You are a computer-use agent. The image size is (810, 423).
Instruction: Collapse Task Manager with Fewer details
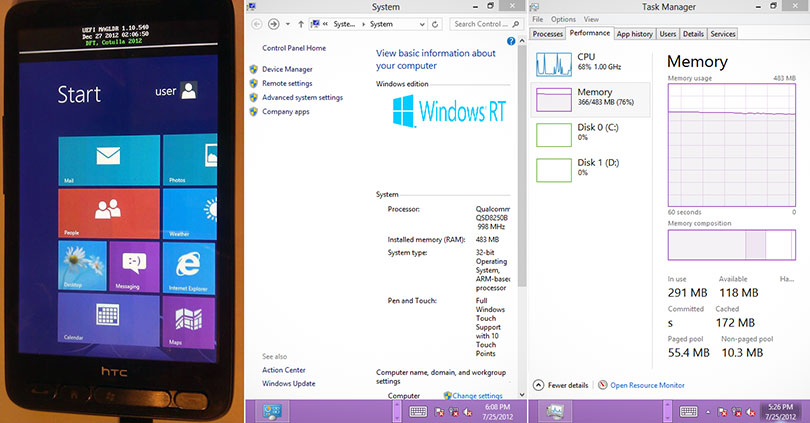(x=563, y=385)
